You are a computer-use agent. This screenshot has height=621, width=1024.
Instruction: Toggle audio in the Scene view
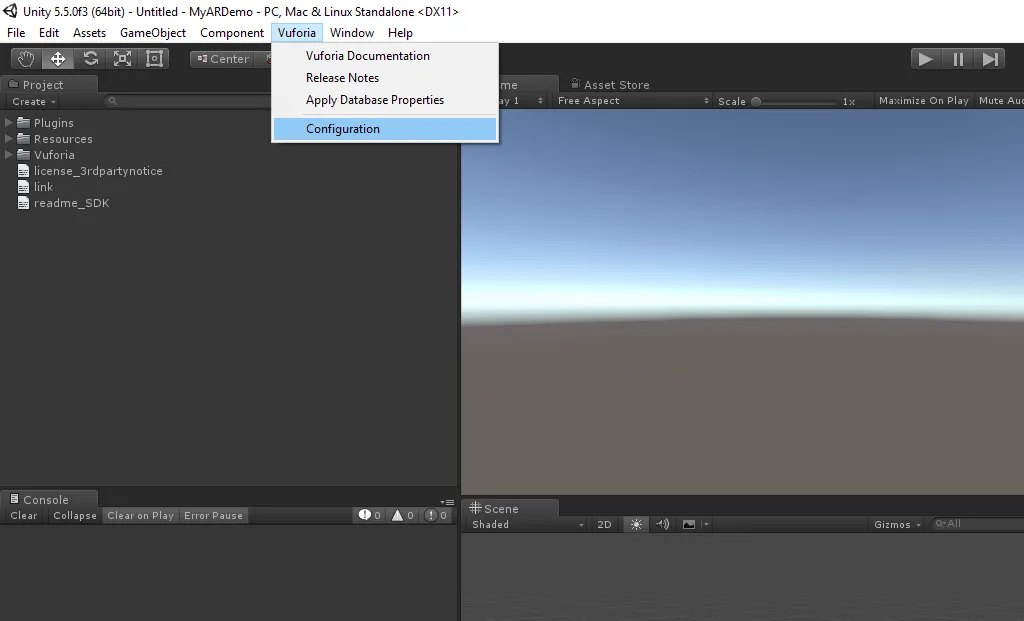pos(664,523)
